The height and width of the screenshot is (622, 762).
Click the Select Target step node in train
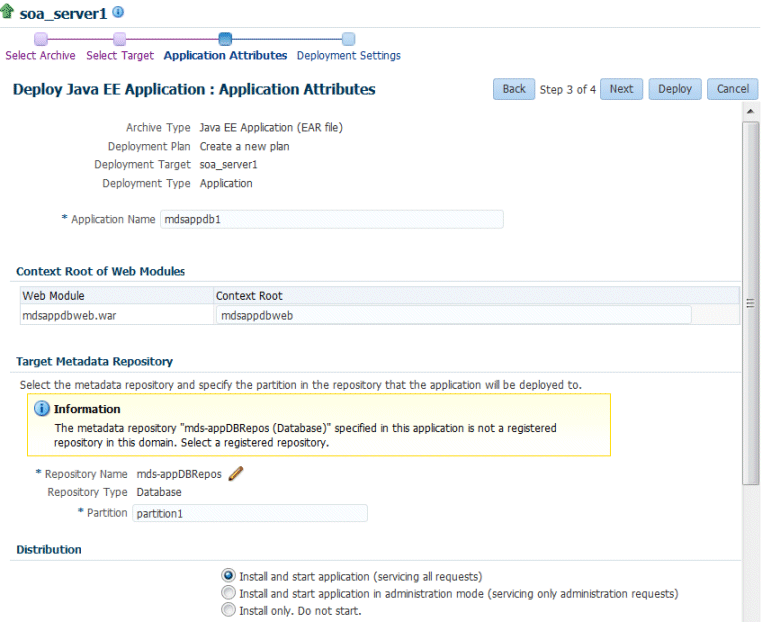tap(120, 39)
